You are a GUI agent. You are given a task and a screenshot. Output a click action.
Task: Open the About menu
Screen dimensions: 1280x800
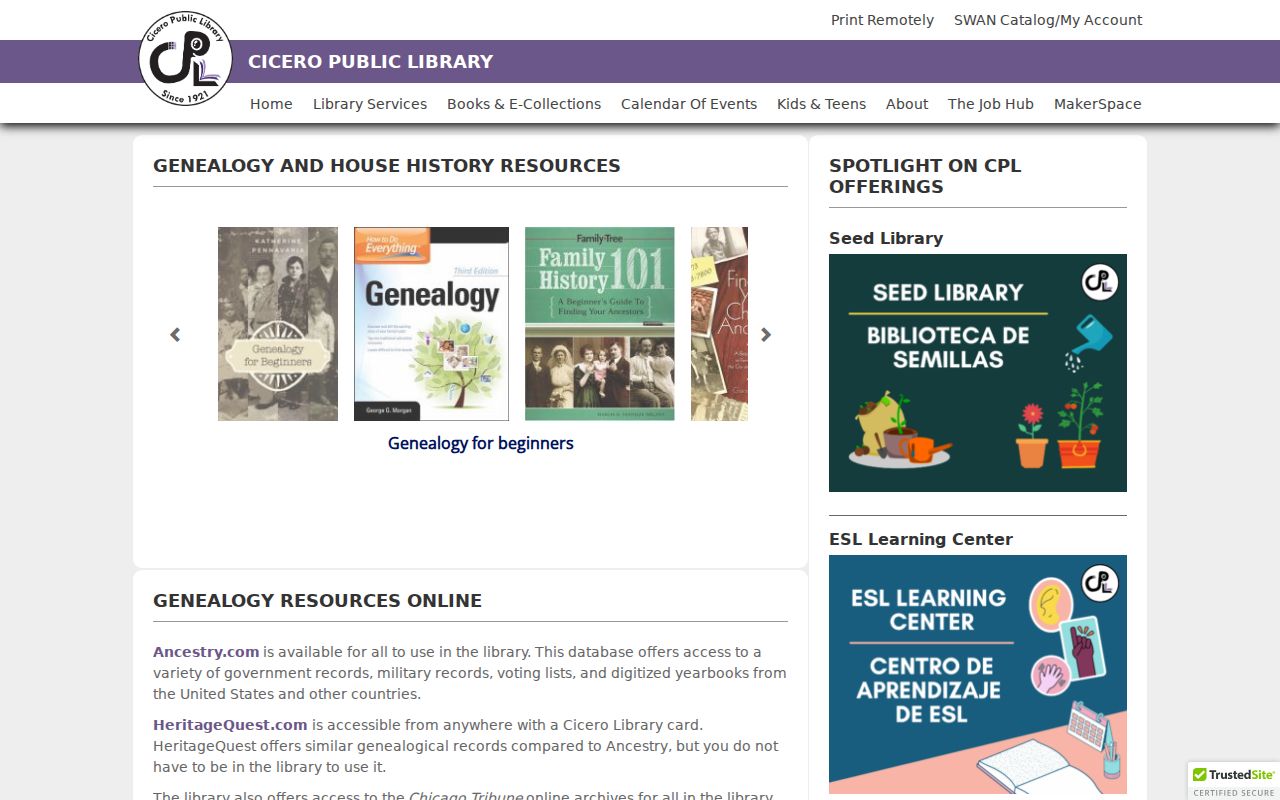click(x=907, y=104)
